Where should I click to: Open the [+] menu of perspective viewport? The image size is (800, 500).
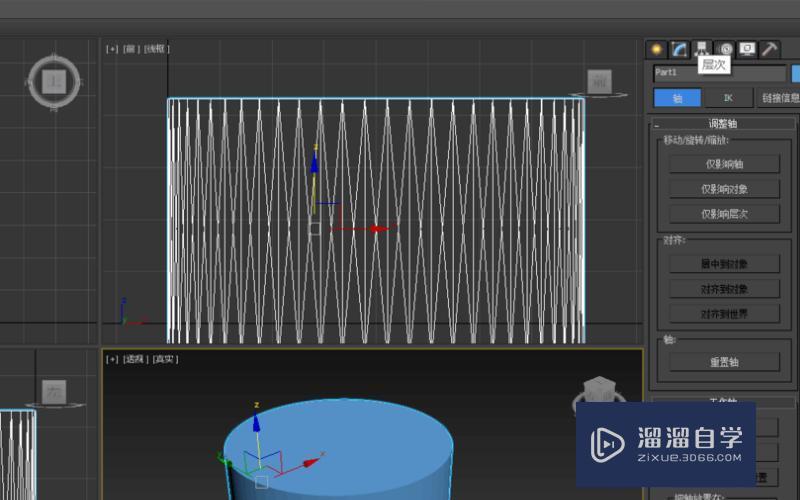[x=112, y=359]
